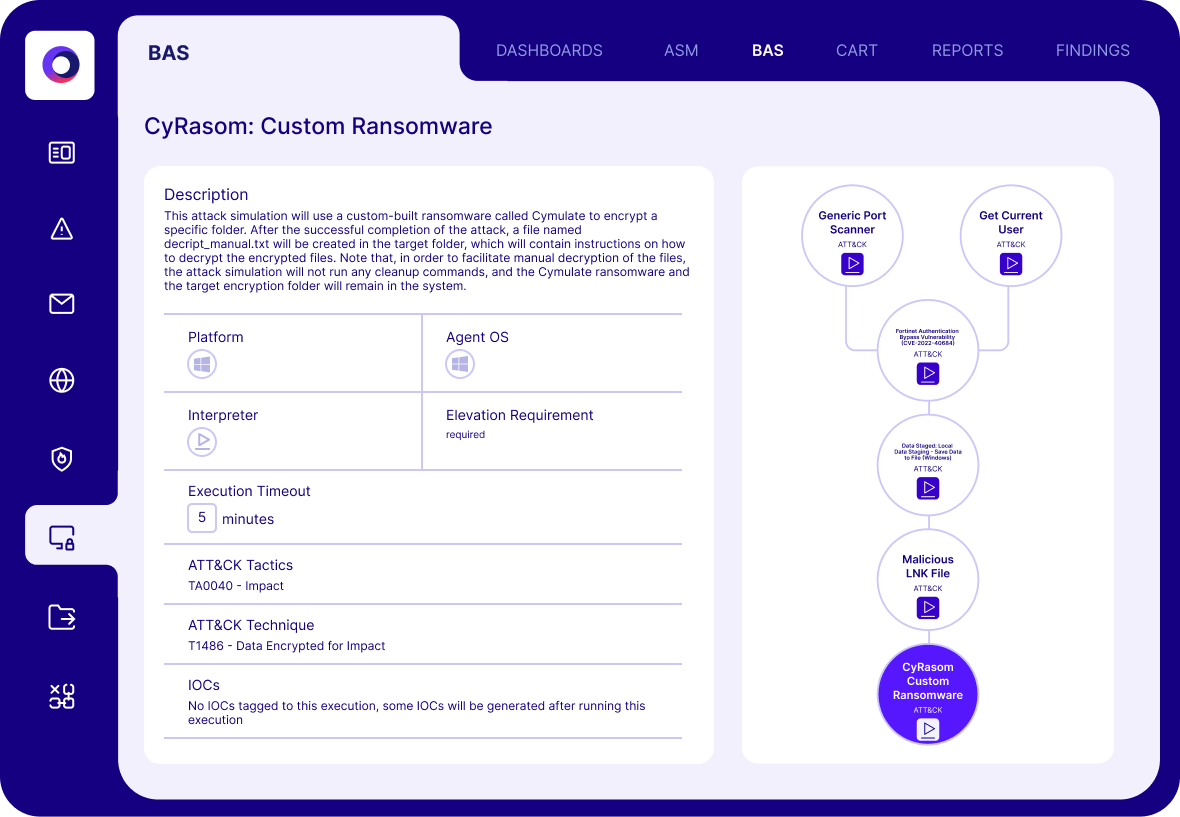Select the monitor lock endpoint sidebar icon
This screenshot has height=817, width=1180.
coord(62,537)
